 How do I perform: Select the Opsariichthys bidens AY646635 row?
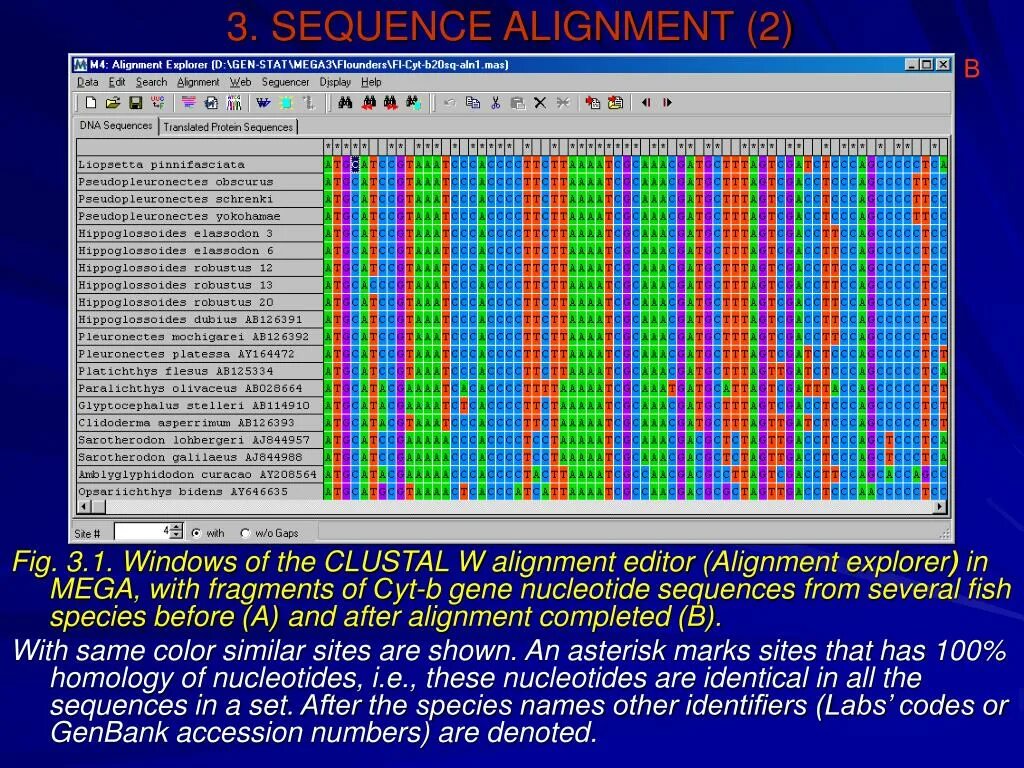coord(200,491)
